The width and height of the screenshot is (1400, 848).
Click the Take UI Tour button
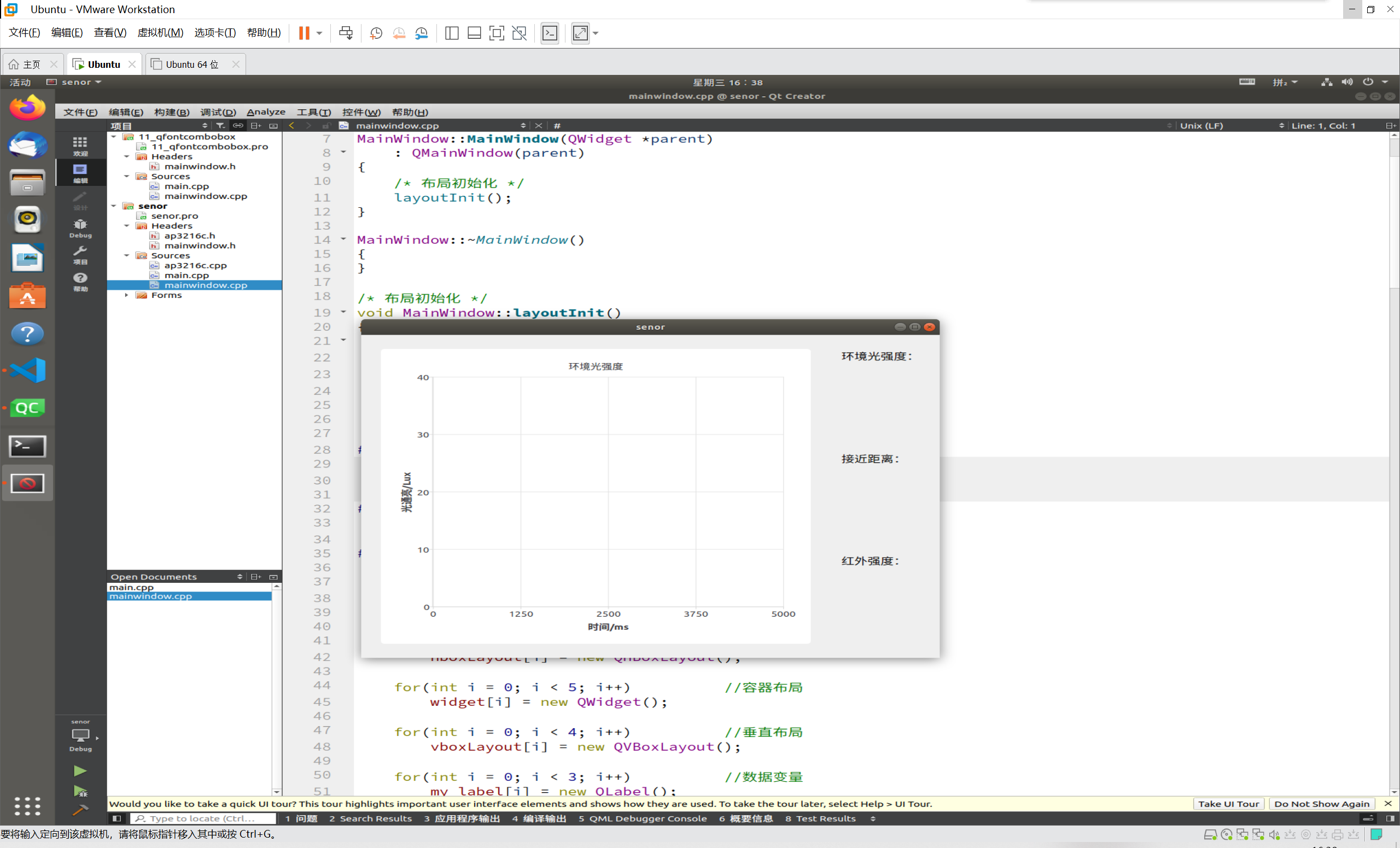[1228, 804]
